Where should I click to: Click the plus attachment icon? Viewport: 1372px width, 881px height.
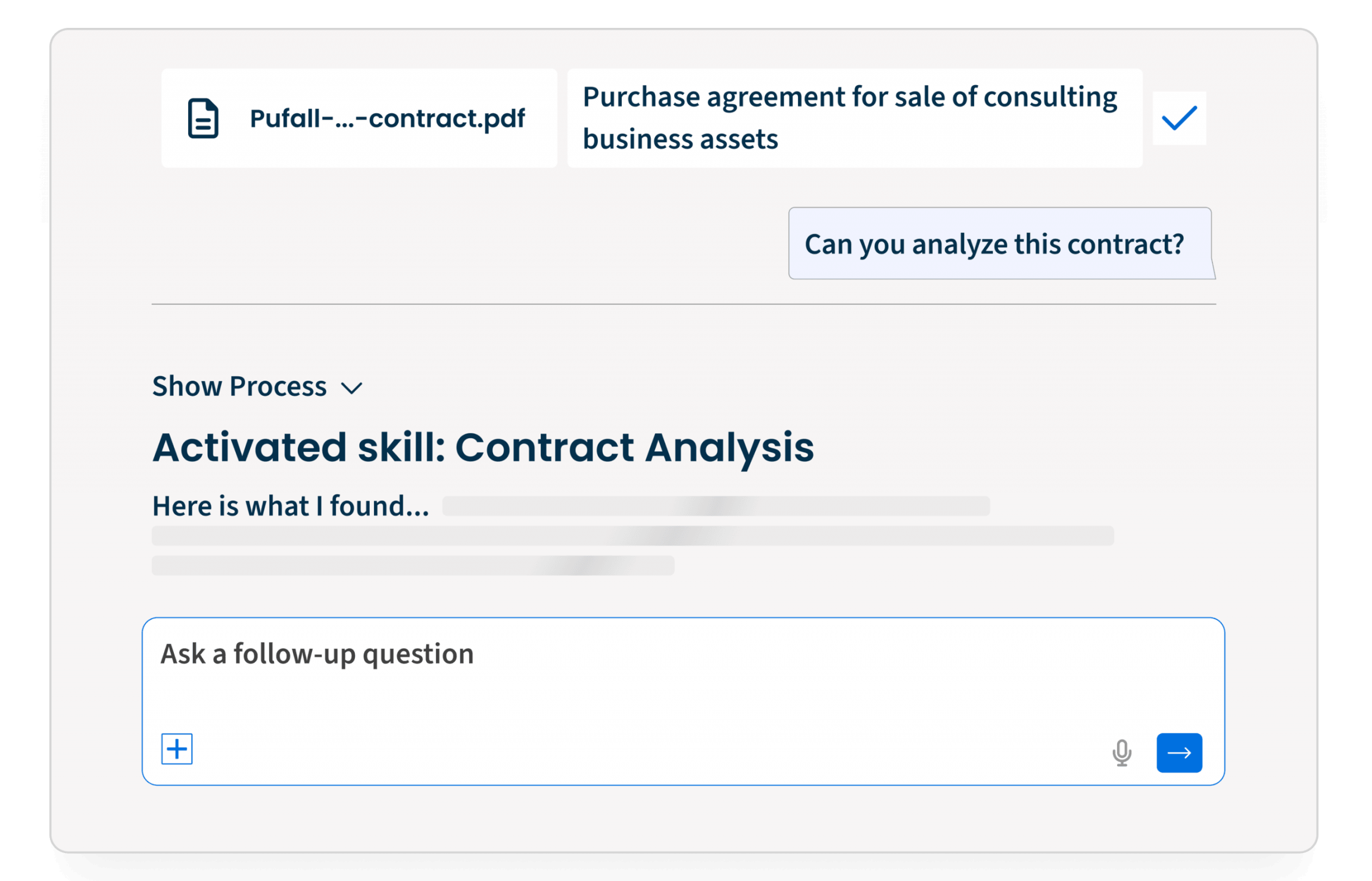(x=177, y=749)
